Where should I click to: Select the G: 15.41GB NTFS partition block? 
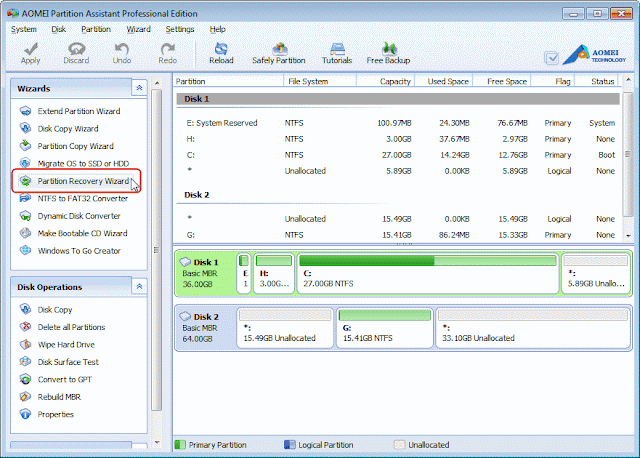click(x=384, y=328)
